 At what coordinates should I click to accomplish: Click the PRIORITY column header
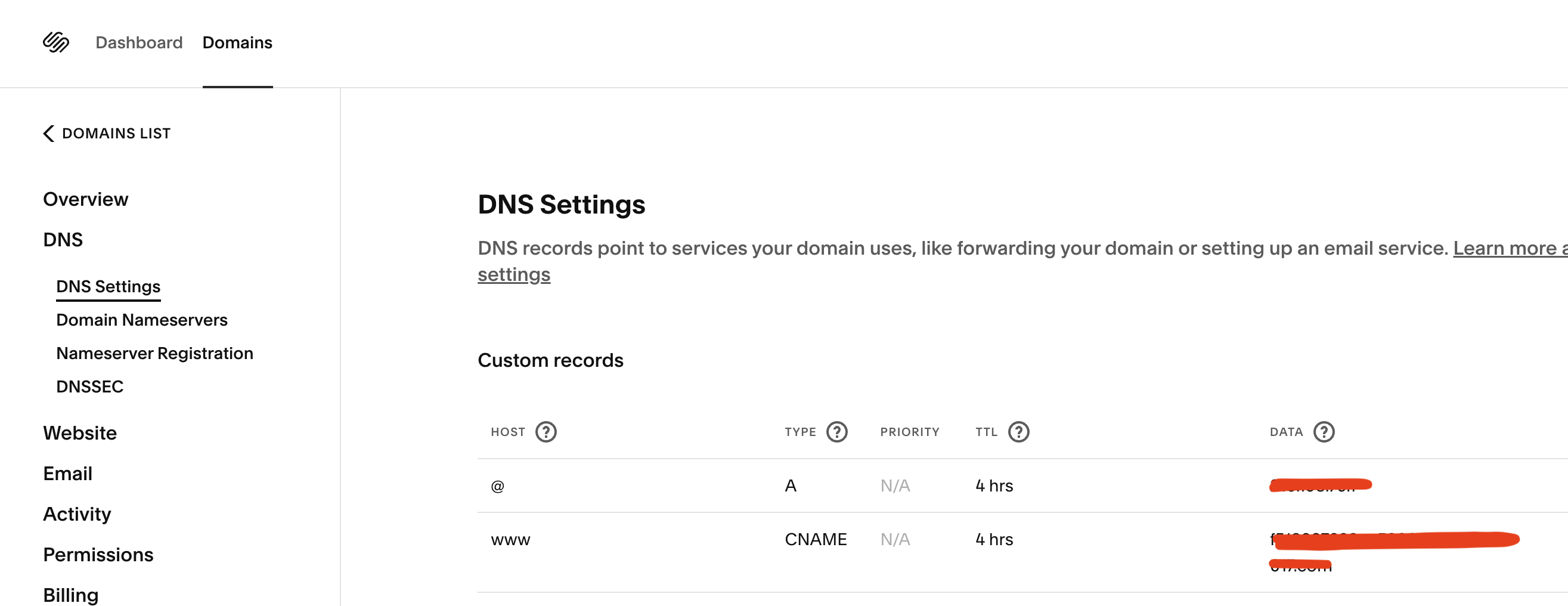(x=909, y=432)
